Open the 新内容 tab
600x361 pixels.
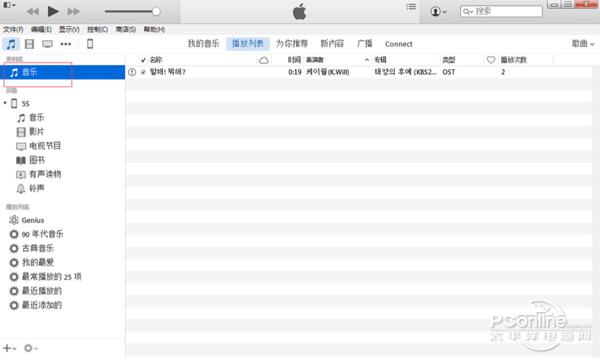[332, 44]
